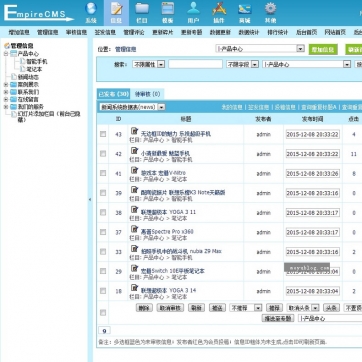Image resolution: width=362 pixels, height=362 pixels.
Task: Tick the checkbox for row ID 38
Action: 103,213
